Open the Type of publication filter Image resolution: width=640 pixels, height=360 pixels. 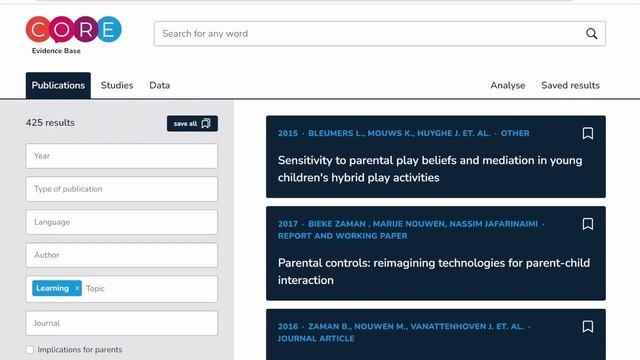click(x=122, y=189)
